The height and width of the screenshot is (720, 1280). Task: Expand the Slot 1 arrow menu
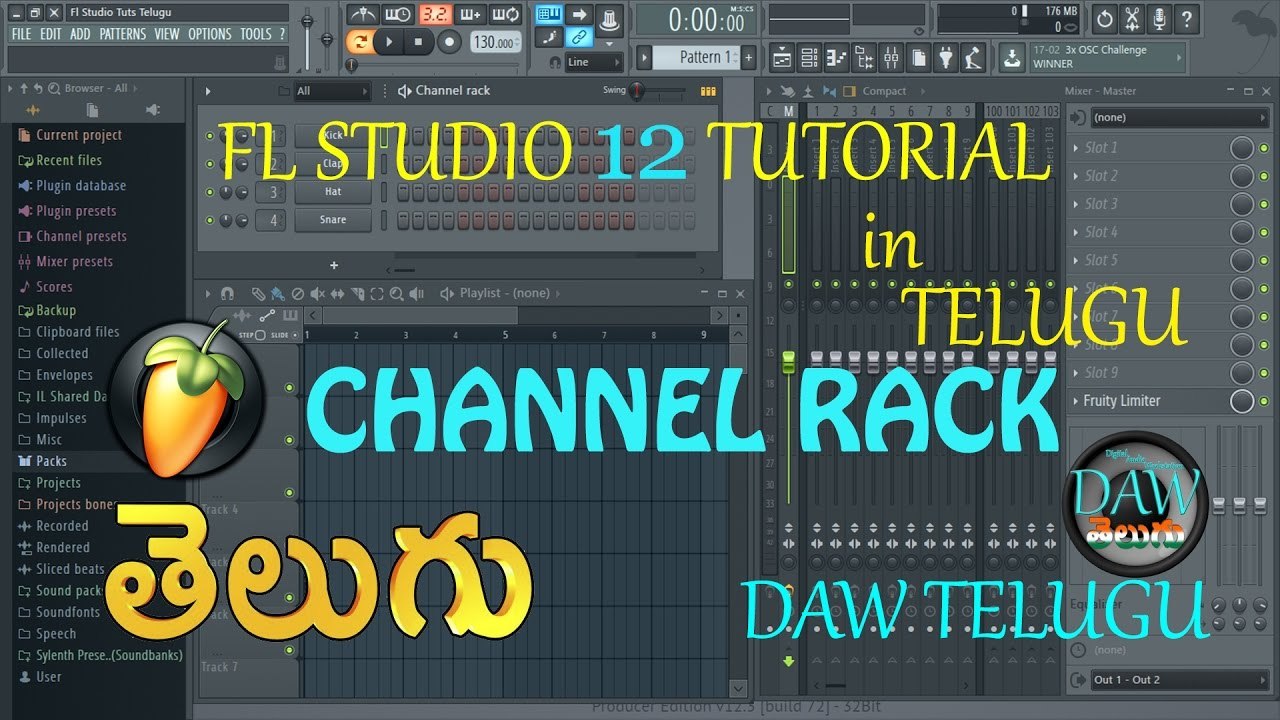pos(1077,148)
